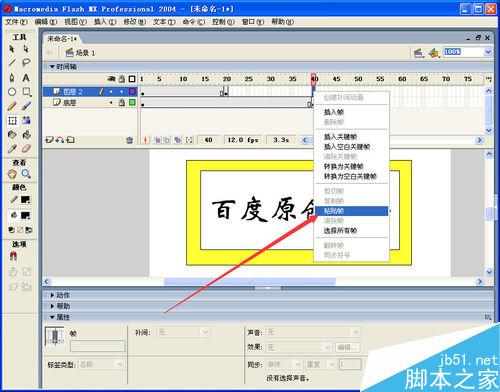Select the Rectangle tool

tap(26, 92)
